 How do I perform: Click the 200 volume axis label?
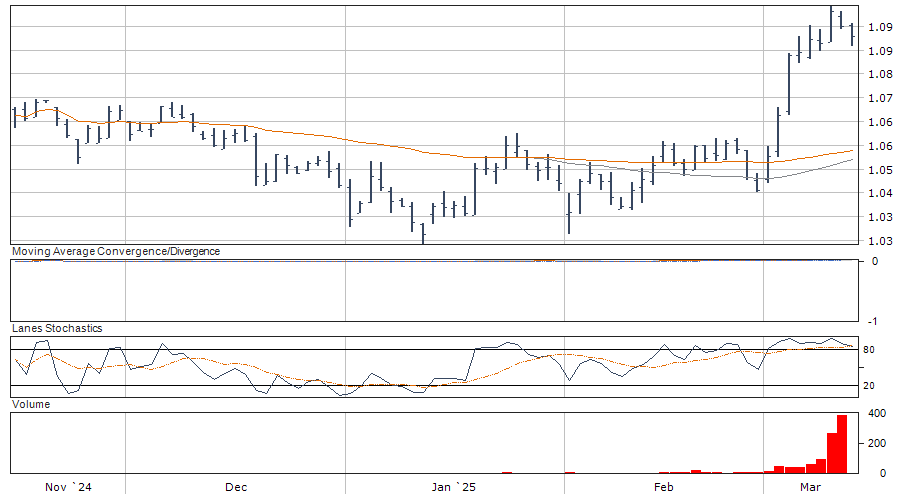[876, 443]
